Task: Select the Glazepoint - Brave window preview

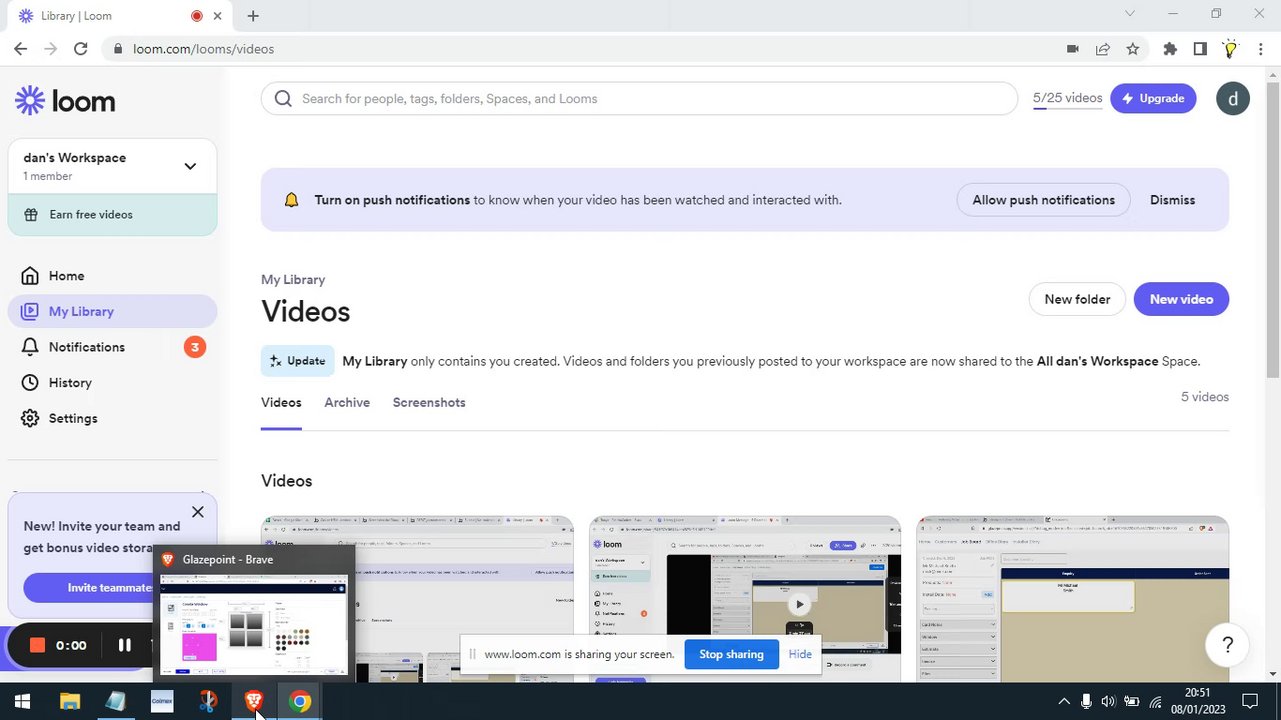Action: click(254, 613)
